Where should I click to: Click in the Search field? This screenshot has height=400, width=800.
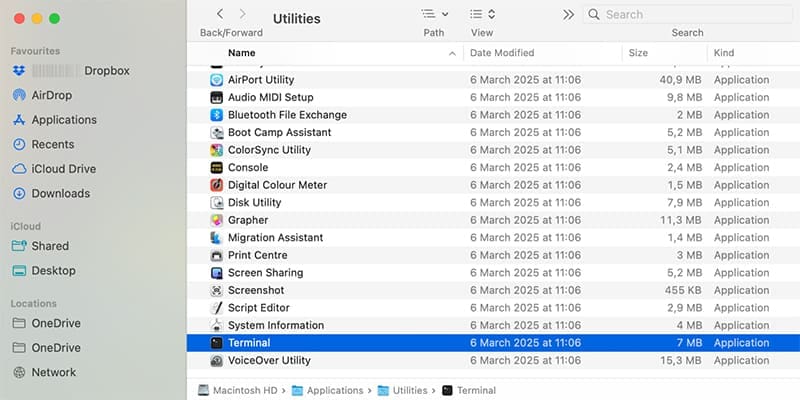687,14
